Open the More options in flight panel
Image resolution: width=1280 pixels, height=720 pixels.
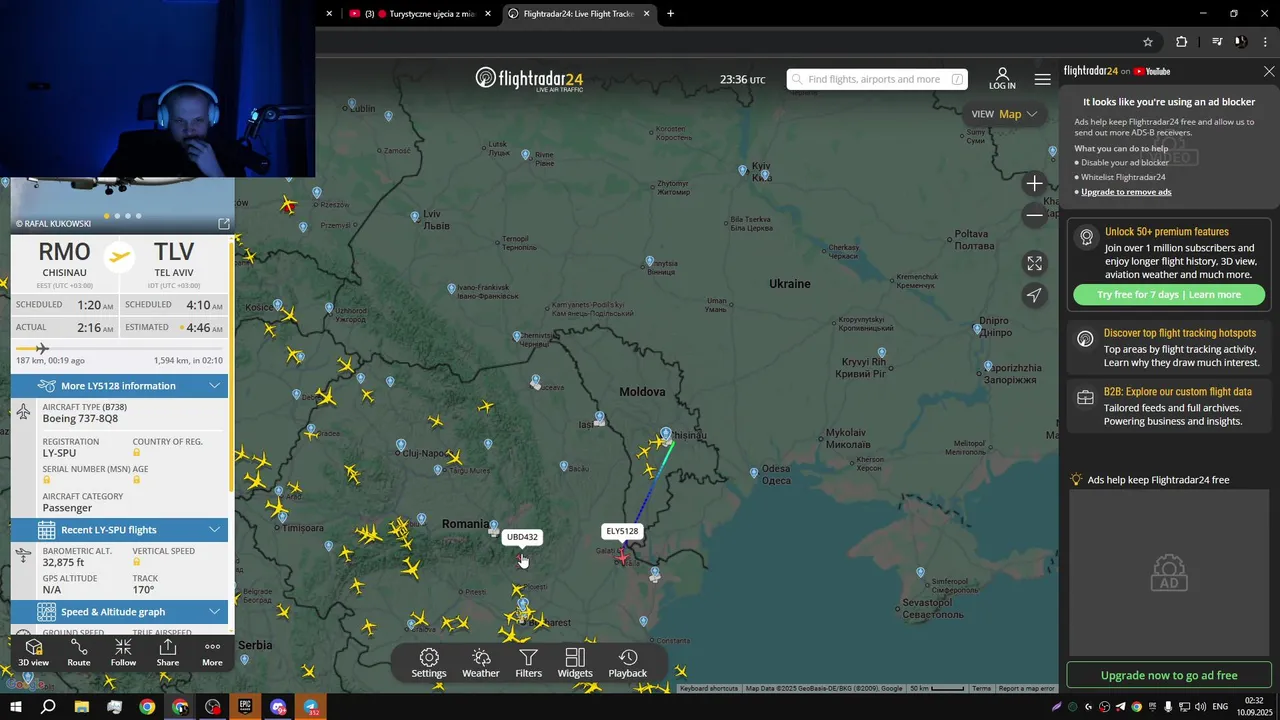[212, 653]
